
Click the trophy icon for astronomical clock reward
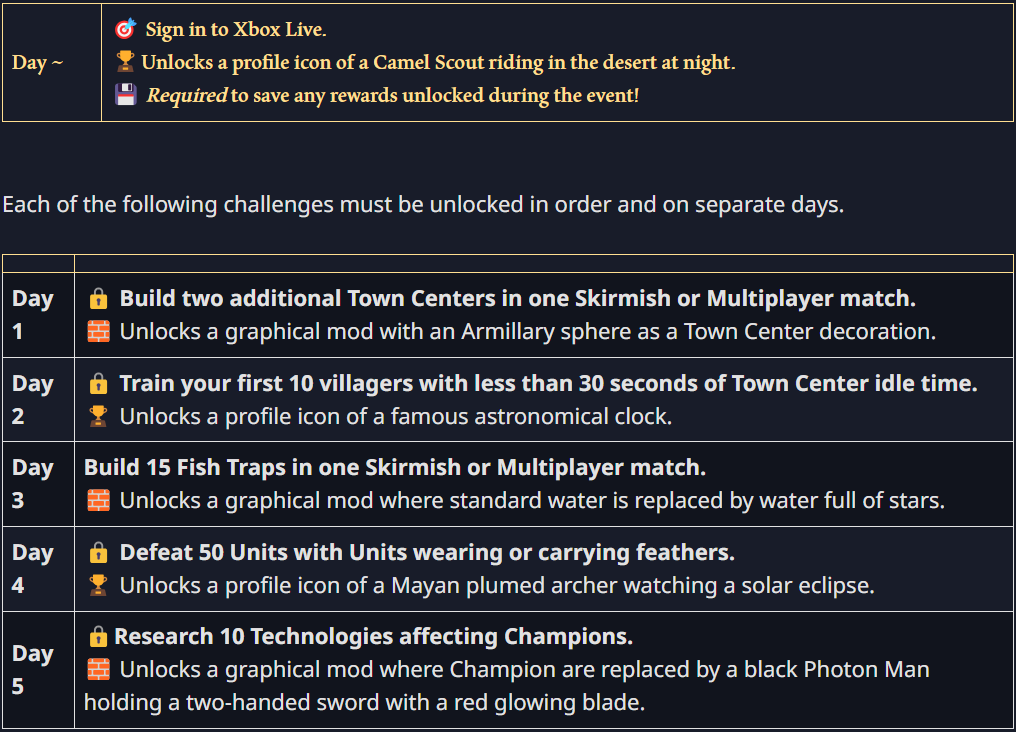tap(98, 417)
